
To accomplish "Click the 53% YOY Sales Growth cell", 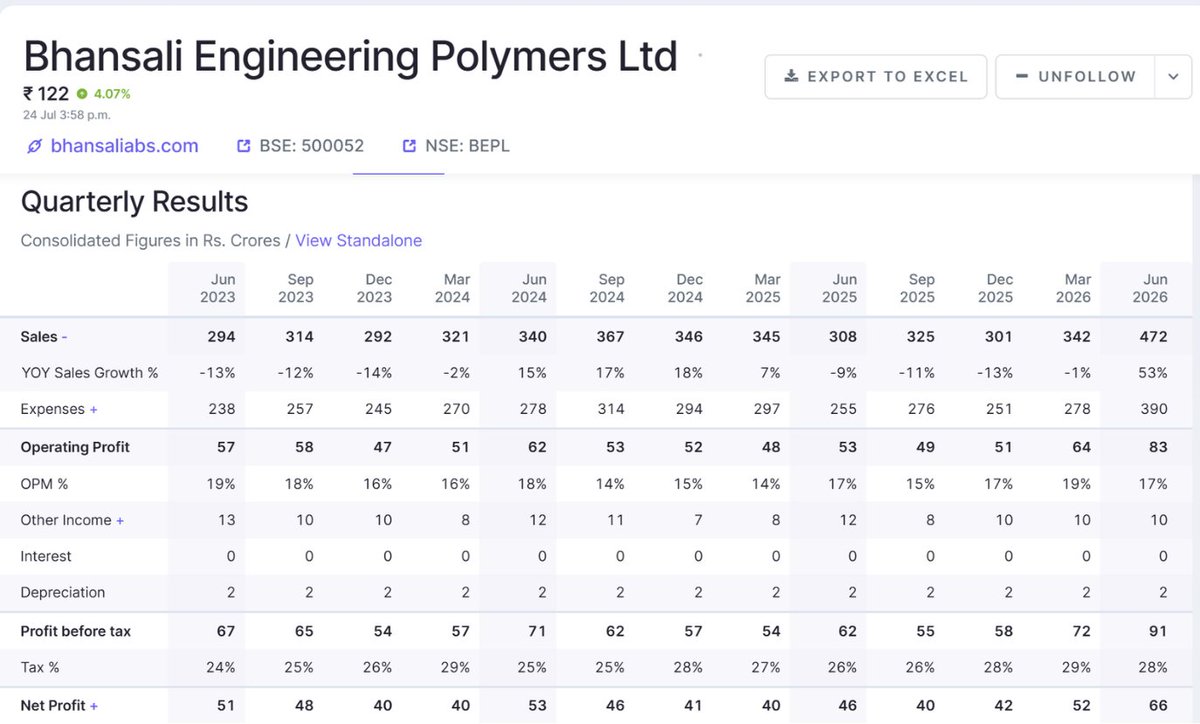I will pos(1152,373).
